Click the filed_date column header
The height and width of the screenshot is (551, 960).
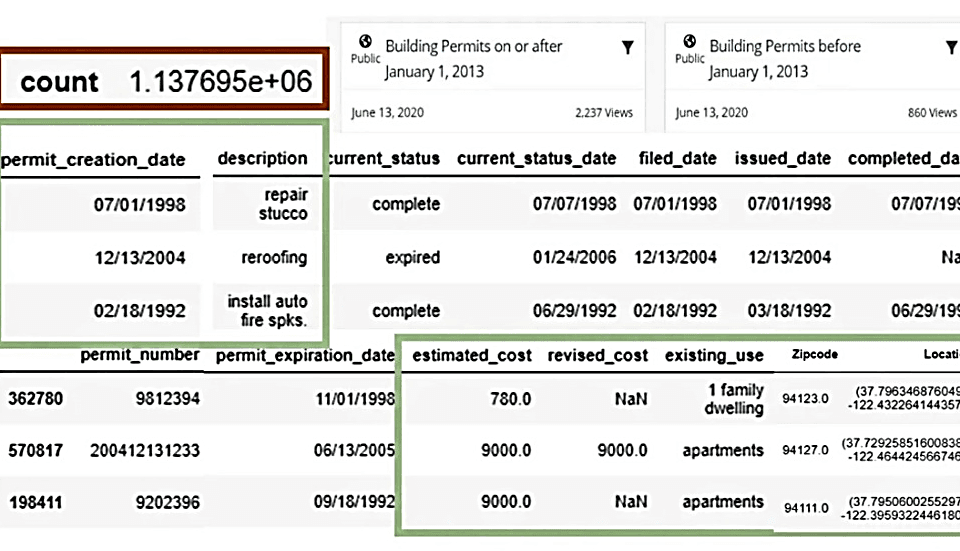click(677, 158)
